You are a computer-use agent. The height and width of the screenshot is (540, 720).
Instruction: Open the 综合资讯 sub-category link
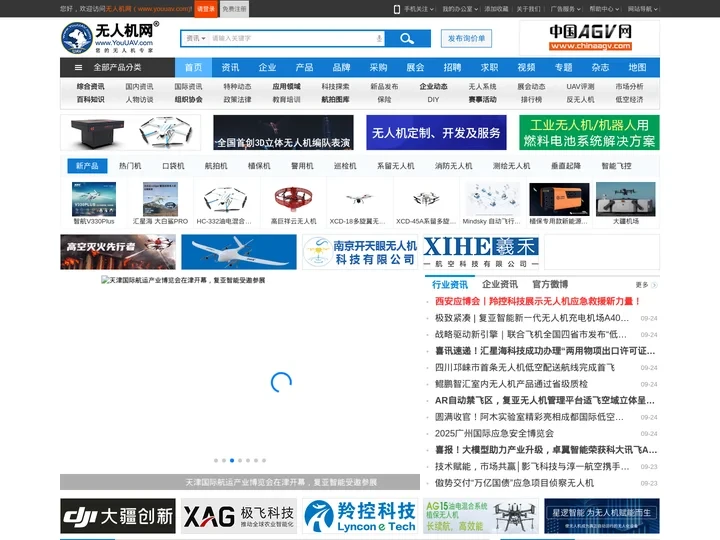tap(90, 86)
